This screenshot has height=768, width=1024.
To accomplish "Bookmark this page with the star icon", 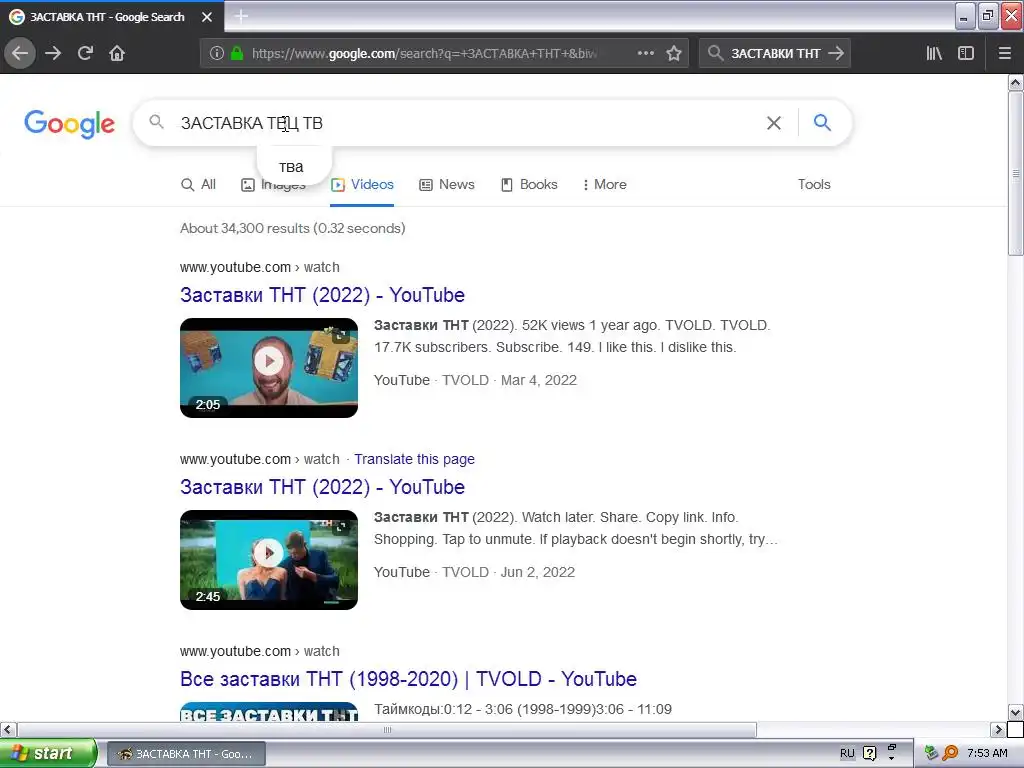I will click(674, 54).
